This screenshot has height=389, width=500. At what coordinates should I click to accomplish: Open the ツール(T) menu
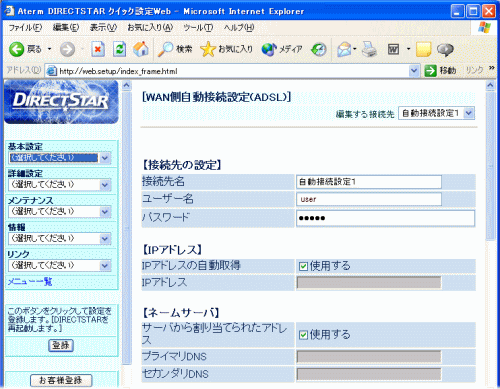click(198, 28)
